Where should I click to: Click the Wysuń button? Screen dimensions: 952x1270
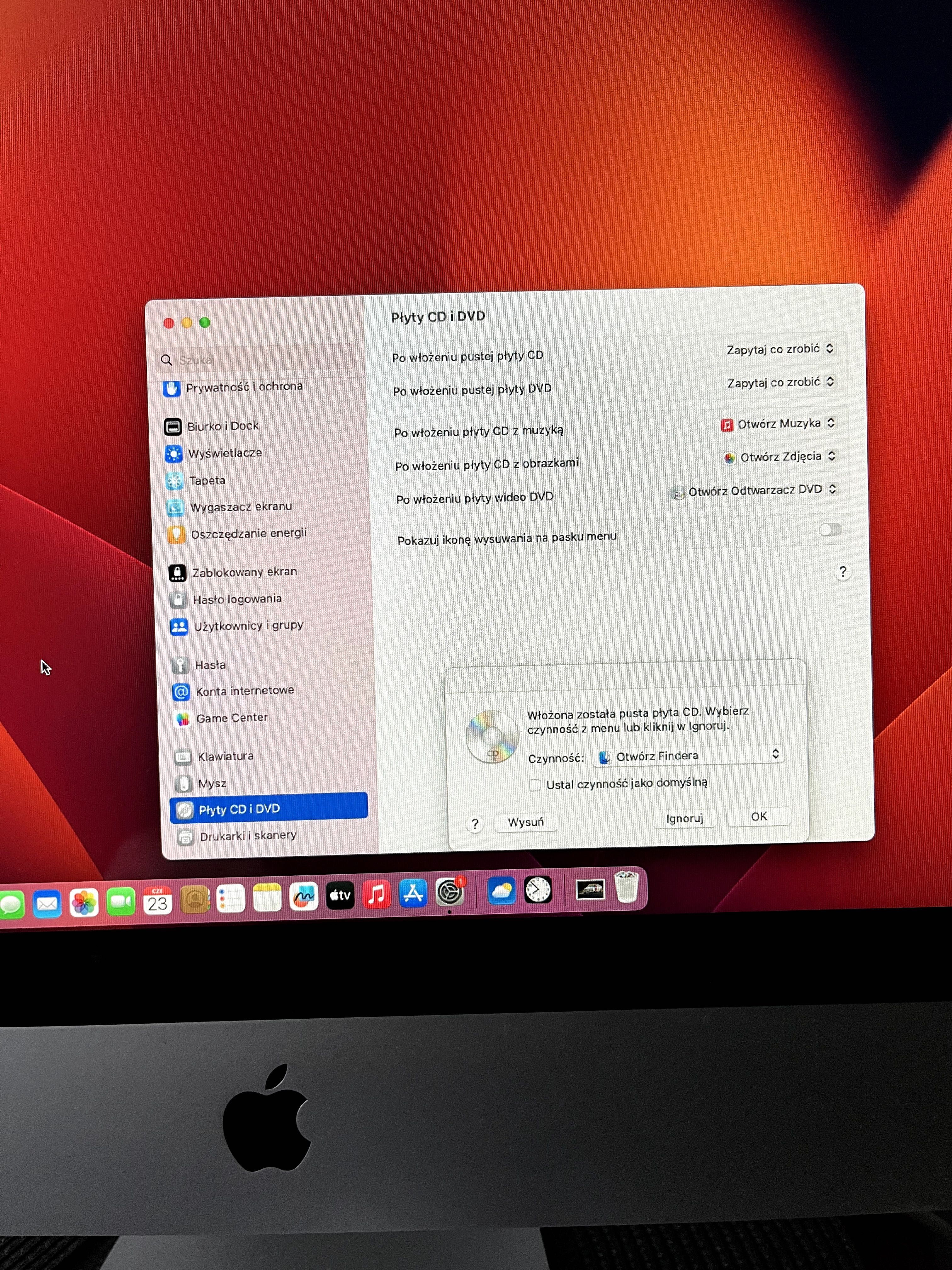[526, 822]
